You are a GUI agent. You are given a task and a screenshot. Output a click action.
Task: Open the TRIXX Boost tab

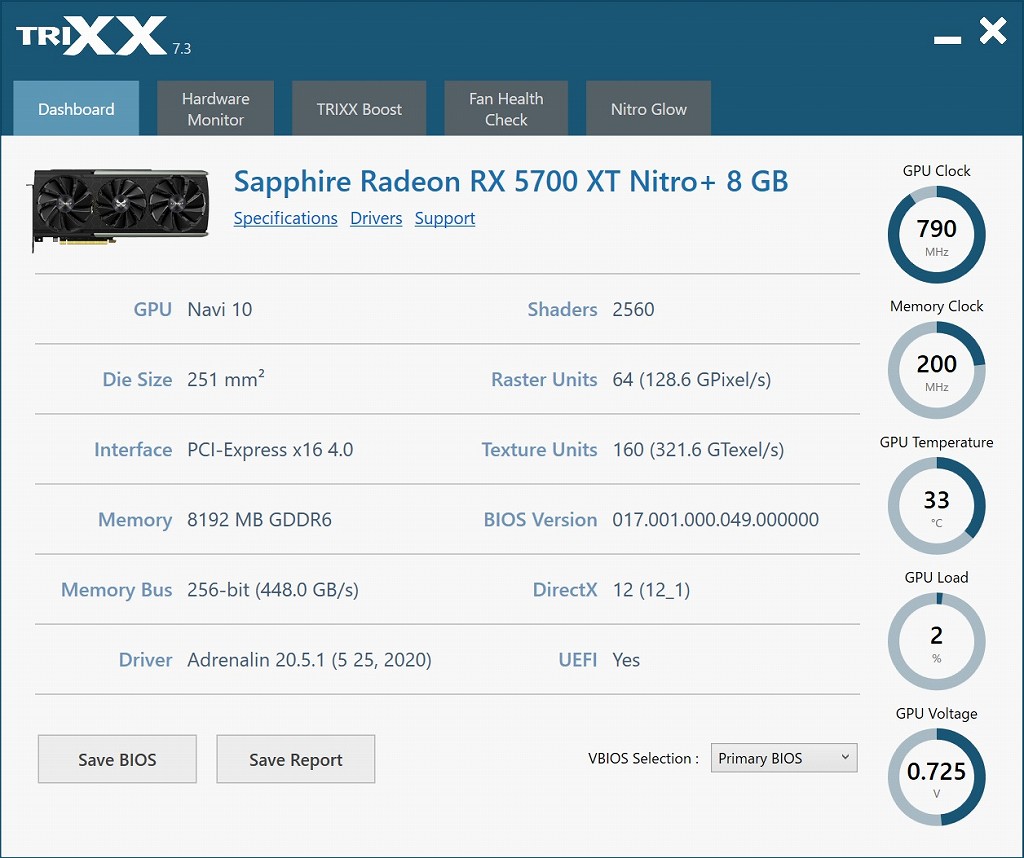(x=359, y=109)
